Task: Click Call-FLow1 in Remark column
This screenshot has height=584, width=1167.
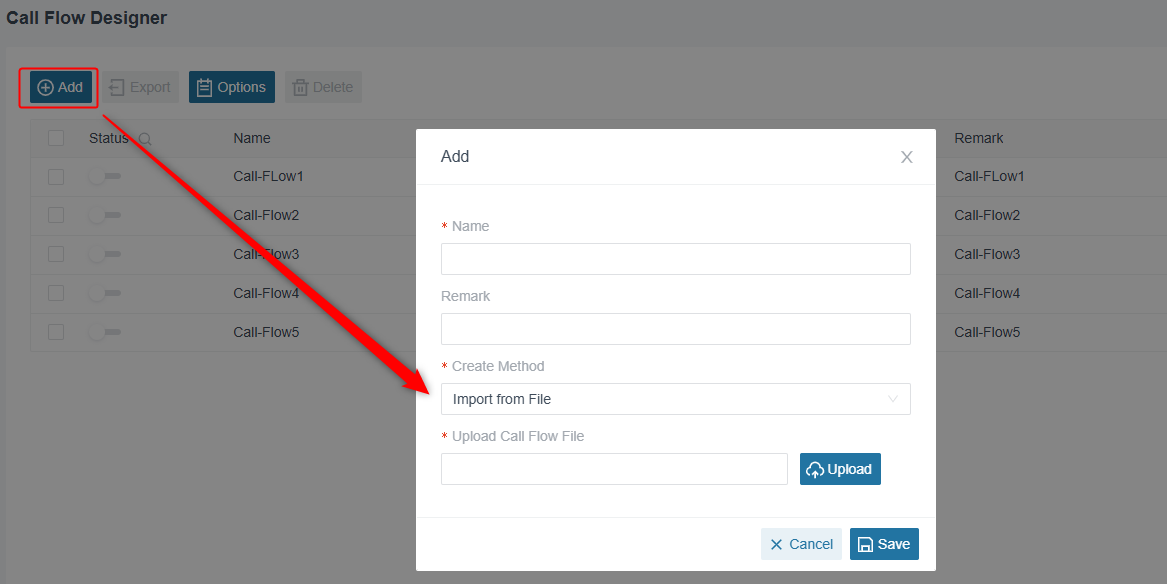Action: tap(989, 176)
